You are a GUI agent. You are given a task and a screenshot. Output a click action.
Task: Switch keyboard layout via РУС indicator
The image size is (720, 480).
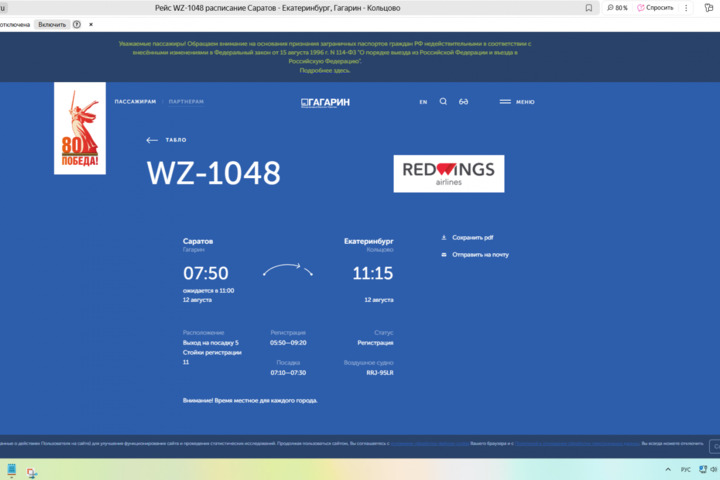click(686, 469)
